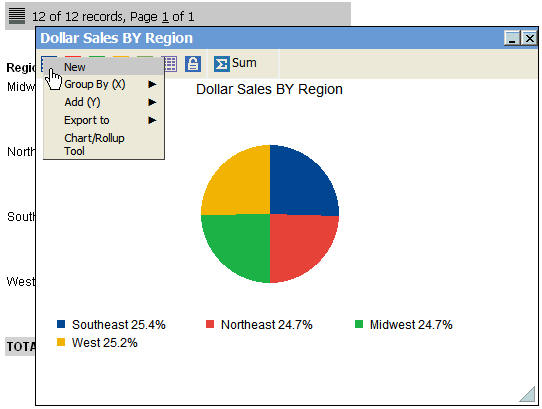This screenshot has width=542, height=409.
Task: Click the page 1 link in records bar
Action: tap(165, 17)
